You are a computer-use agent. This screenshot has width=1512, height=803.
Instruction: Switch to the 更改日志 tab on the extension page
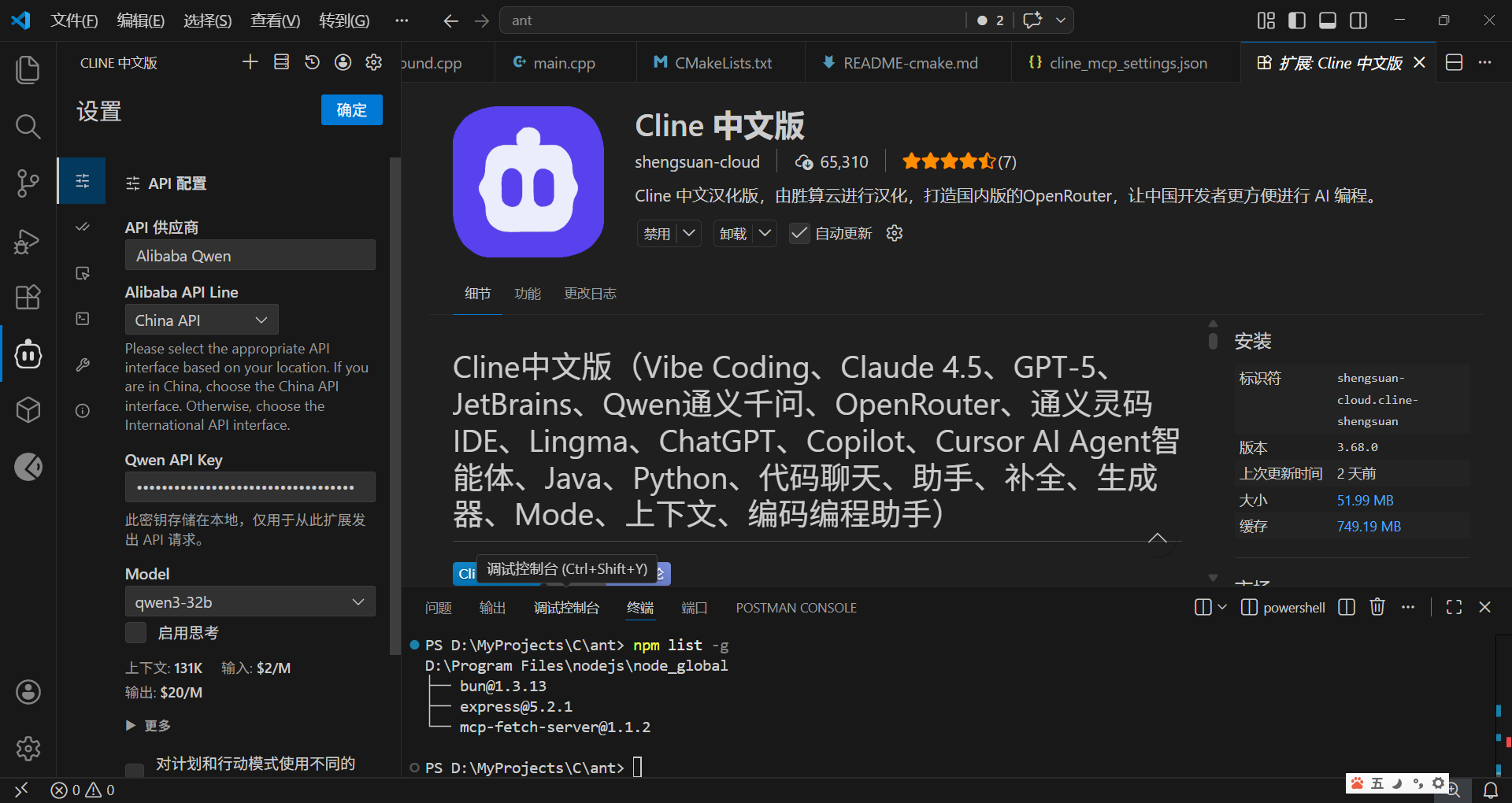(590, 294)
